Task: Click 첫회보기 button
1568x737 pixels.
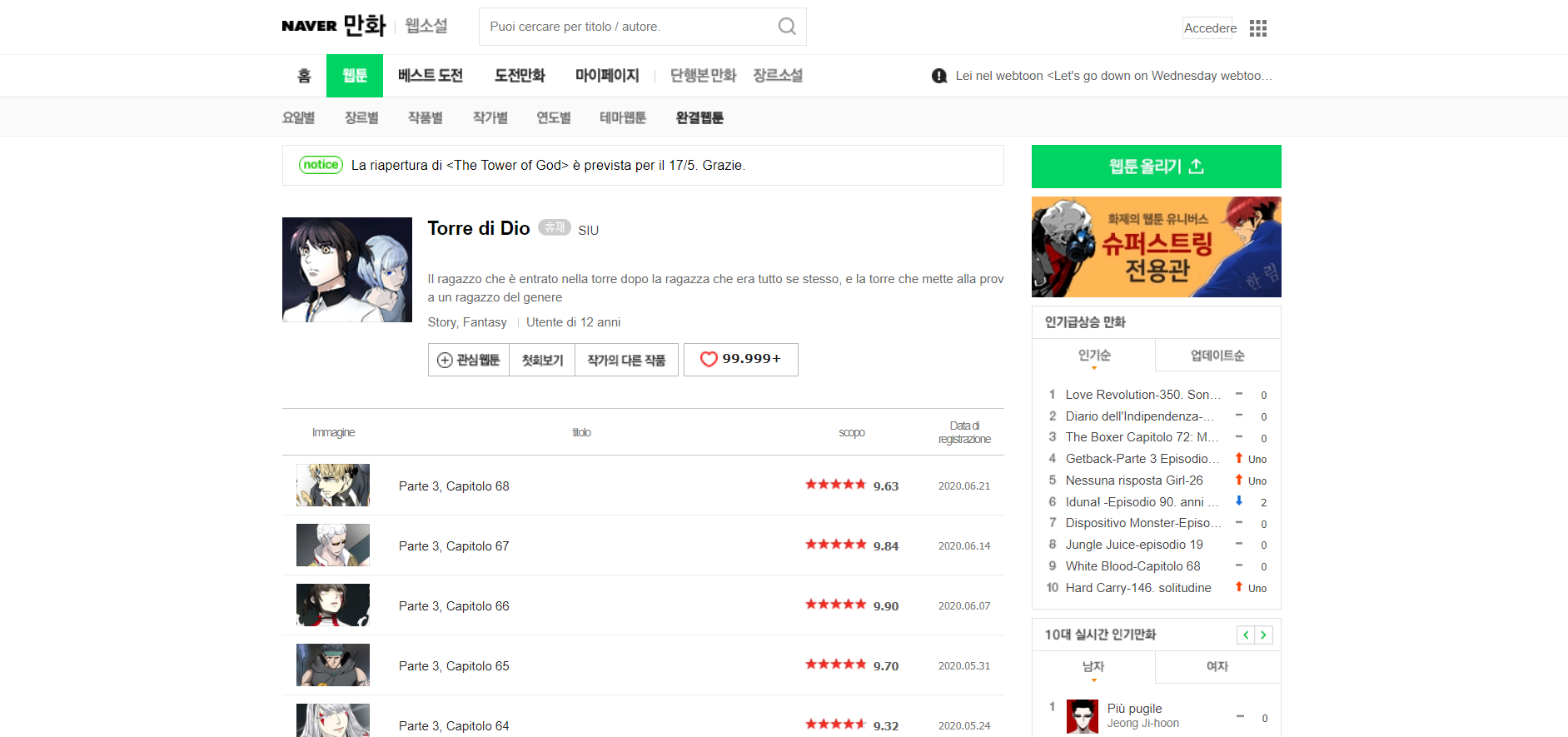Action: point(542,360)
